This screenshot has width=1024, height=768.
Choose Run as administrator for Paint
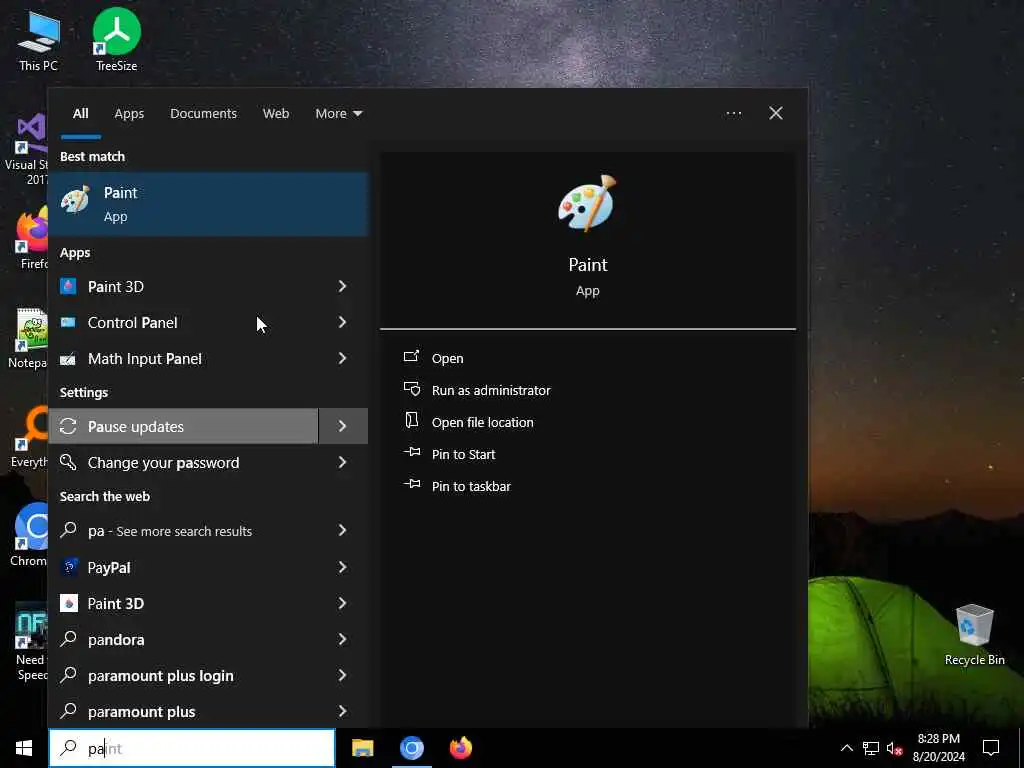point(490,390)
